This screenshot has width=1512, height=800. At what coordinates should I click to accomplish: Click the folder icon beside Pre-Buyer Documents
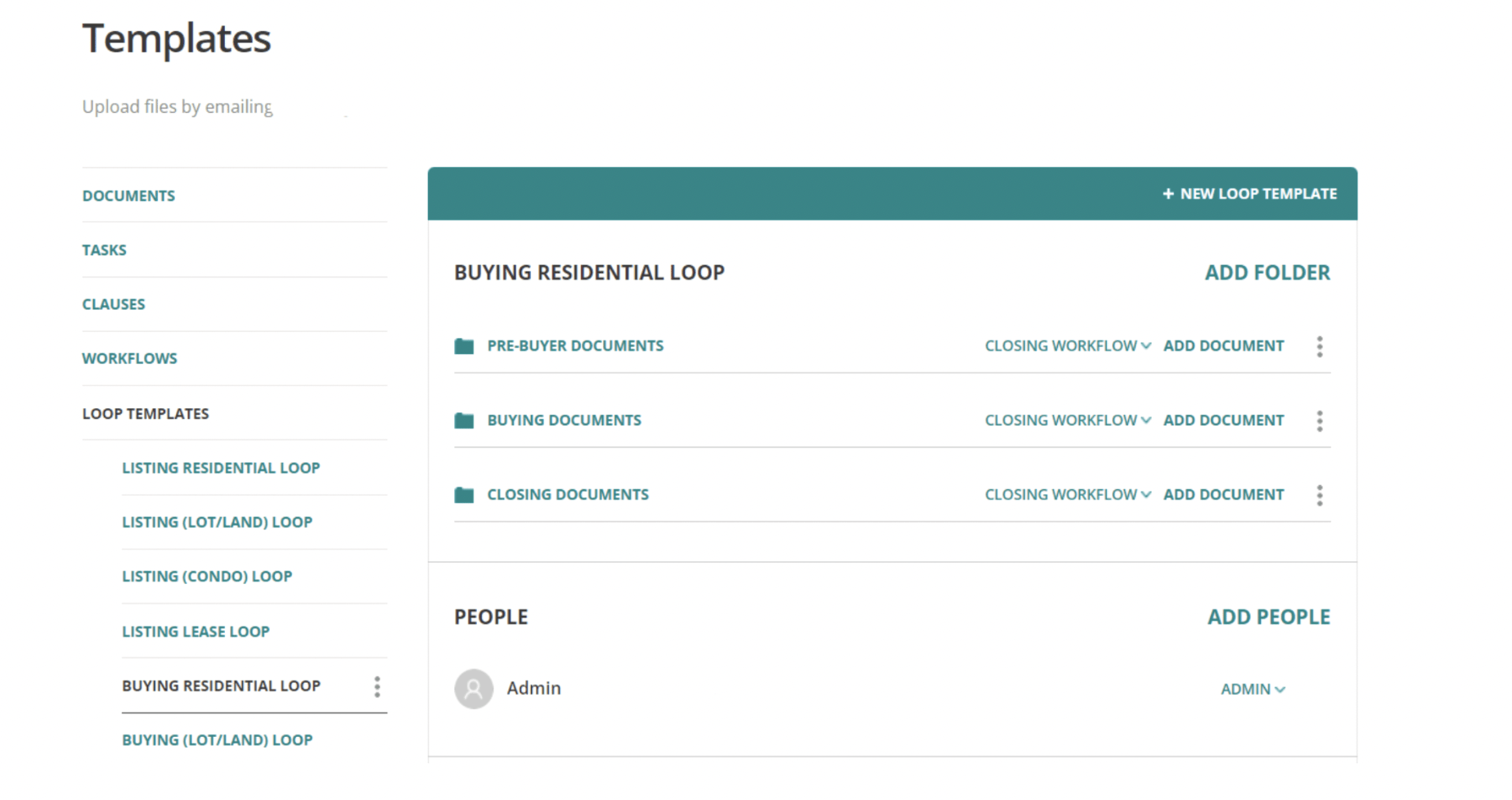click(x=465, y=346)
